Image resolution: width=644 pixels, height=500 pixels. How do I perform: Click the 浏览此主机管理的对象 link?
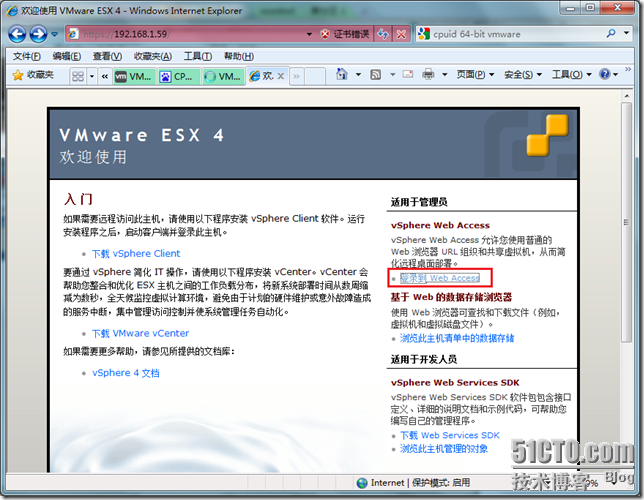[444, 449]
